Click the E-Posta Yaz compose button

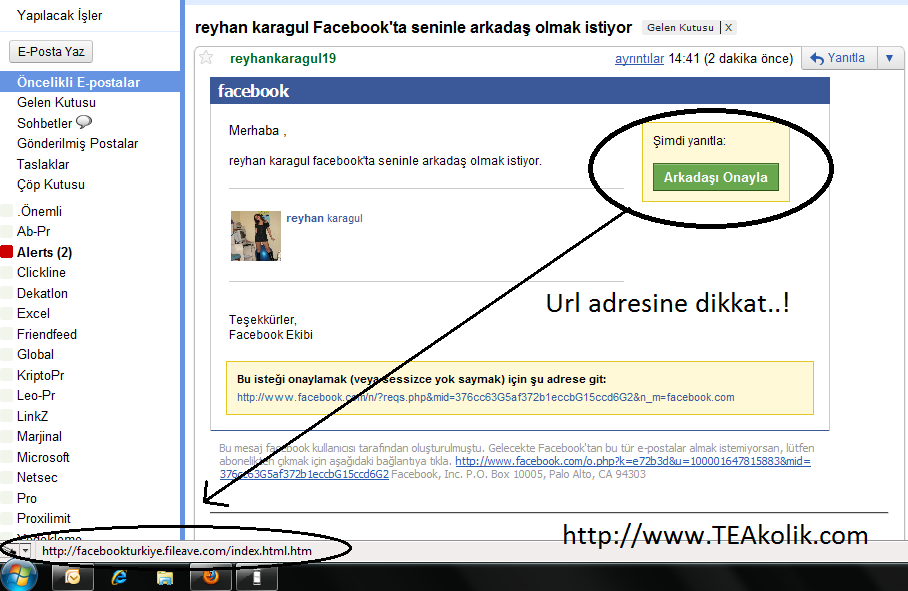[x=51, y=52]
